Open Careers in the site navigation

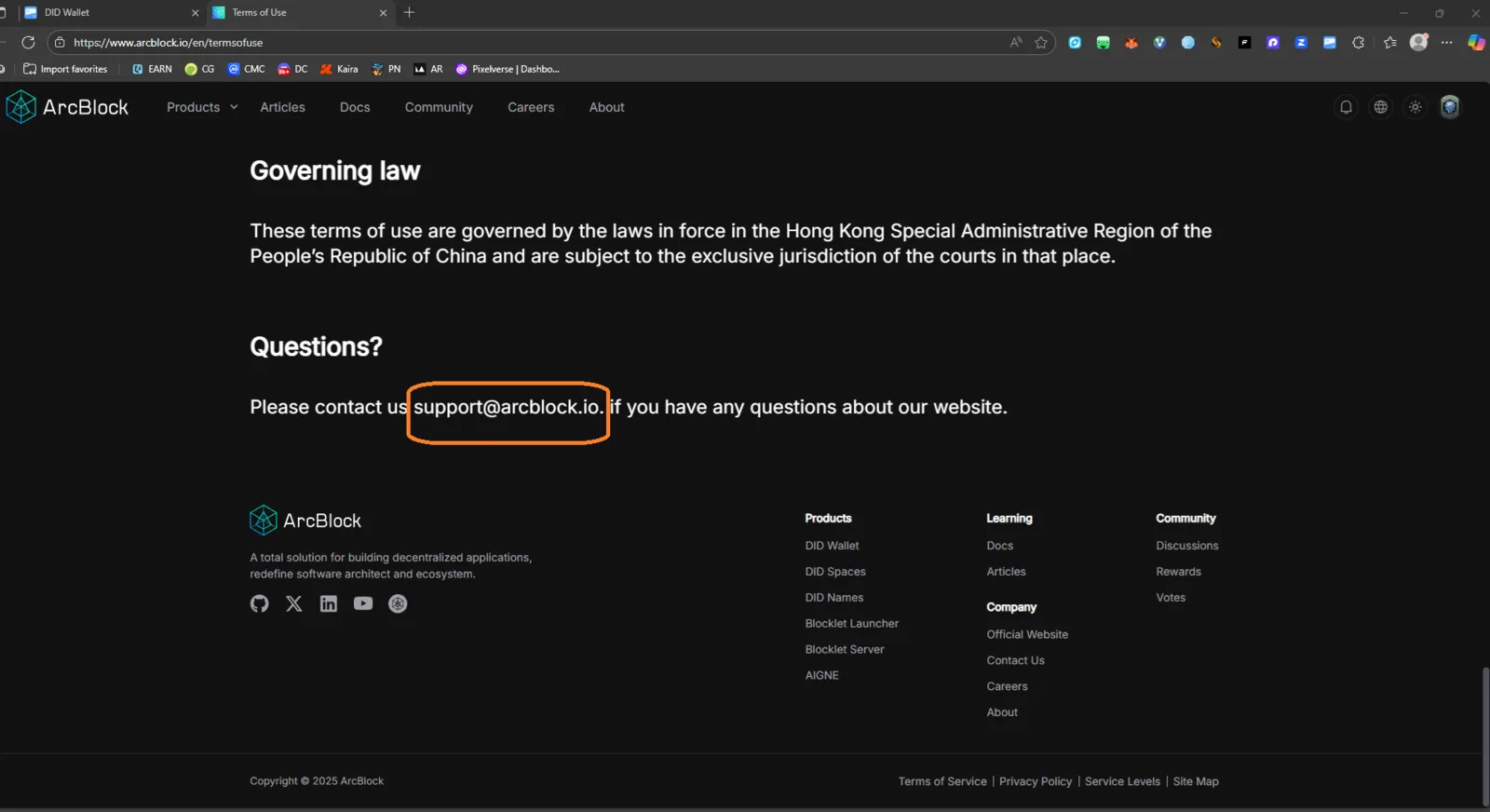[x=531, y=107]
